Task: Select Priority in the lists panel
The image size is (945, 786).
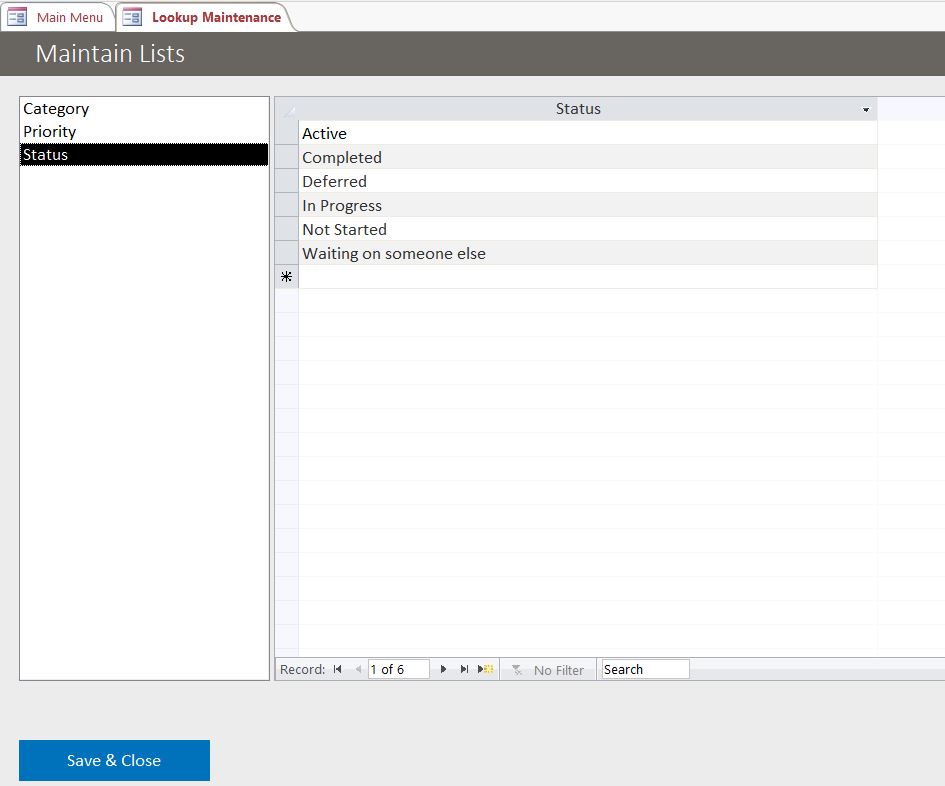Action: (x=48, y=131)
